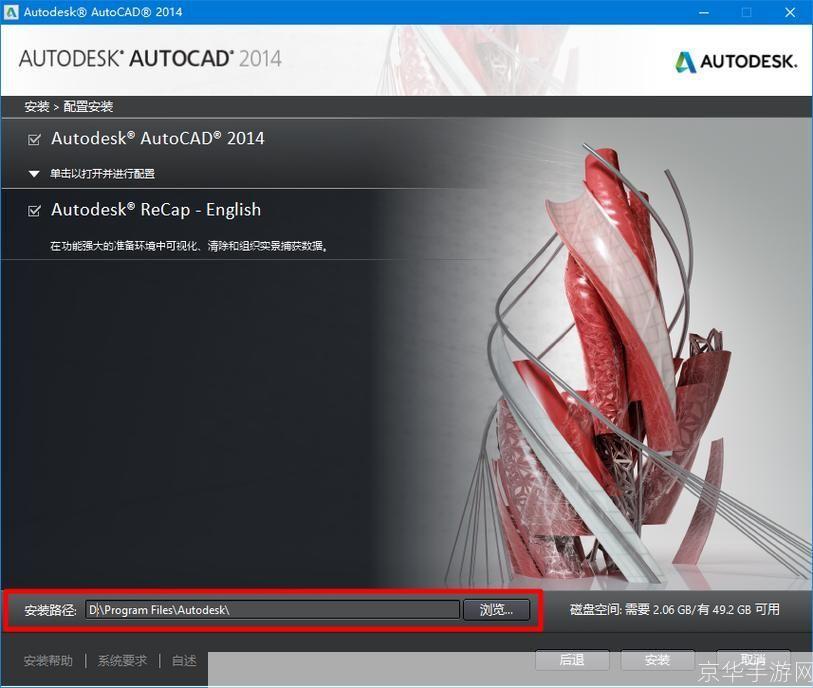
Task: Click the Autodesk logo in header
Action: point(735,62)
